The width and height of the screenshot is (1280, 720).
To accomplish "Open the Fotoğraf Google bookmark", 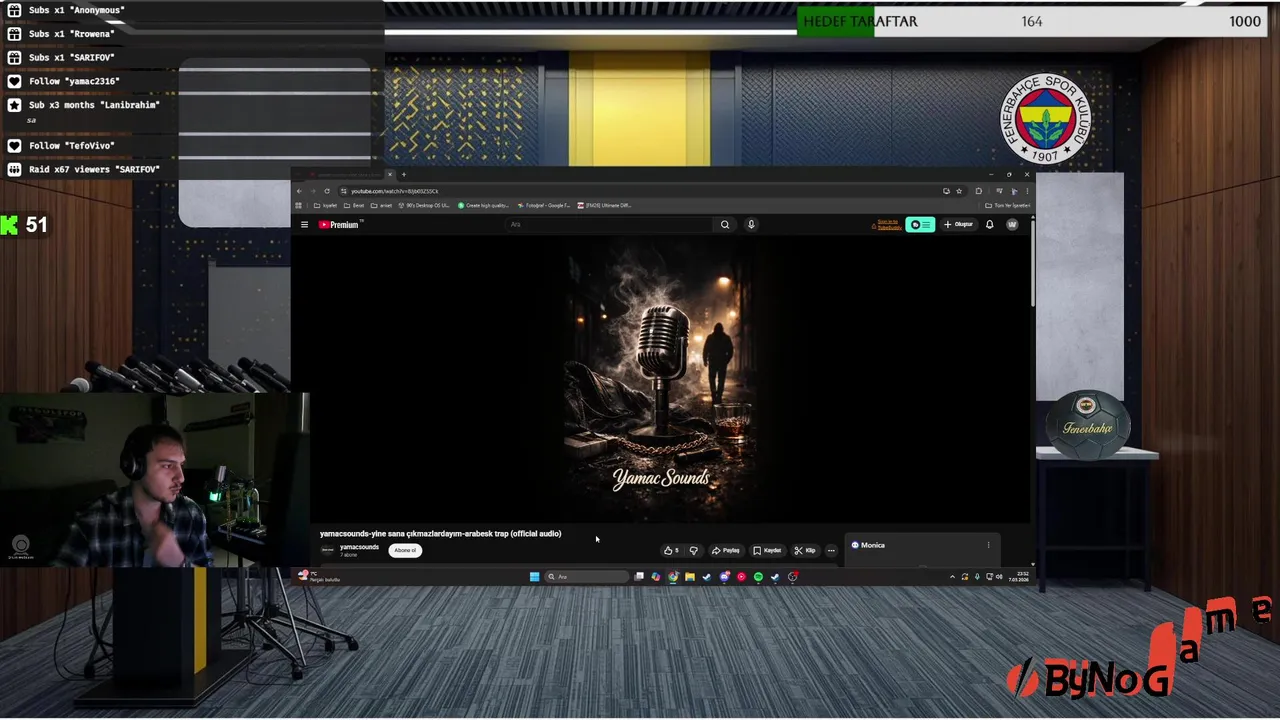I will [544, 205].
